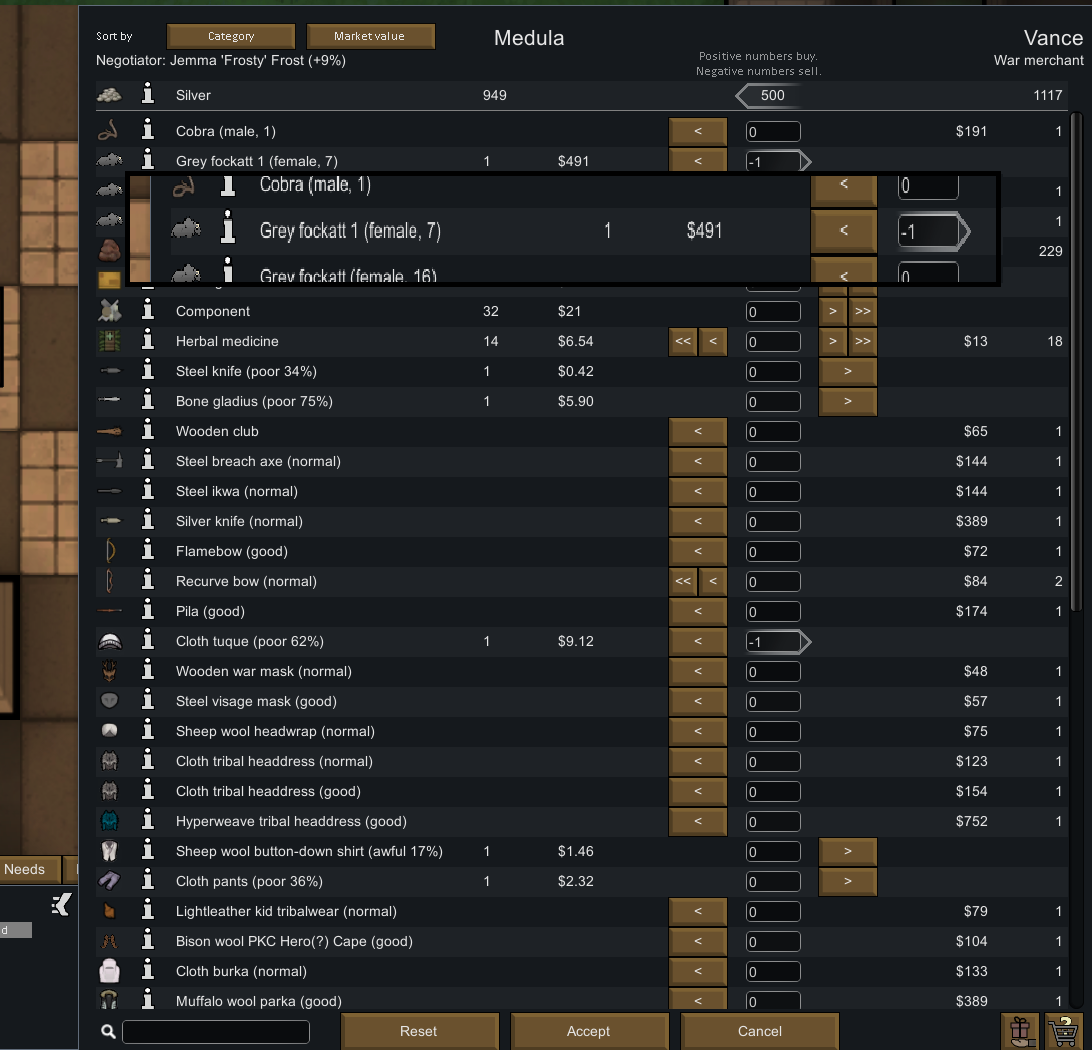Open info for Pila (good)
The height and width of the screenshot is (1050, 1092).
(x=148, y=610)
